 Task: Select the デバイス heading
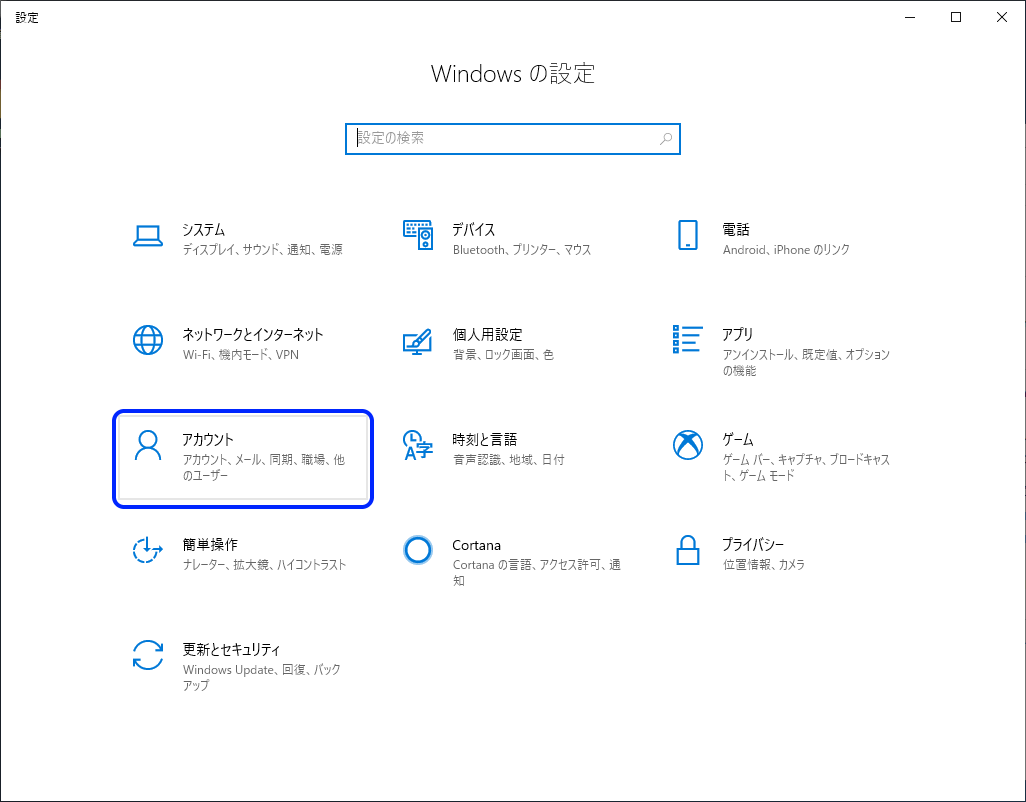(x=474, y=230)
